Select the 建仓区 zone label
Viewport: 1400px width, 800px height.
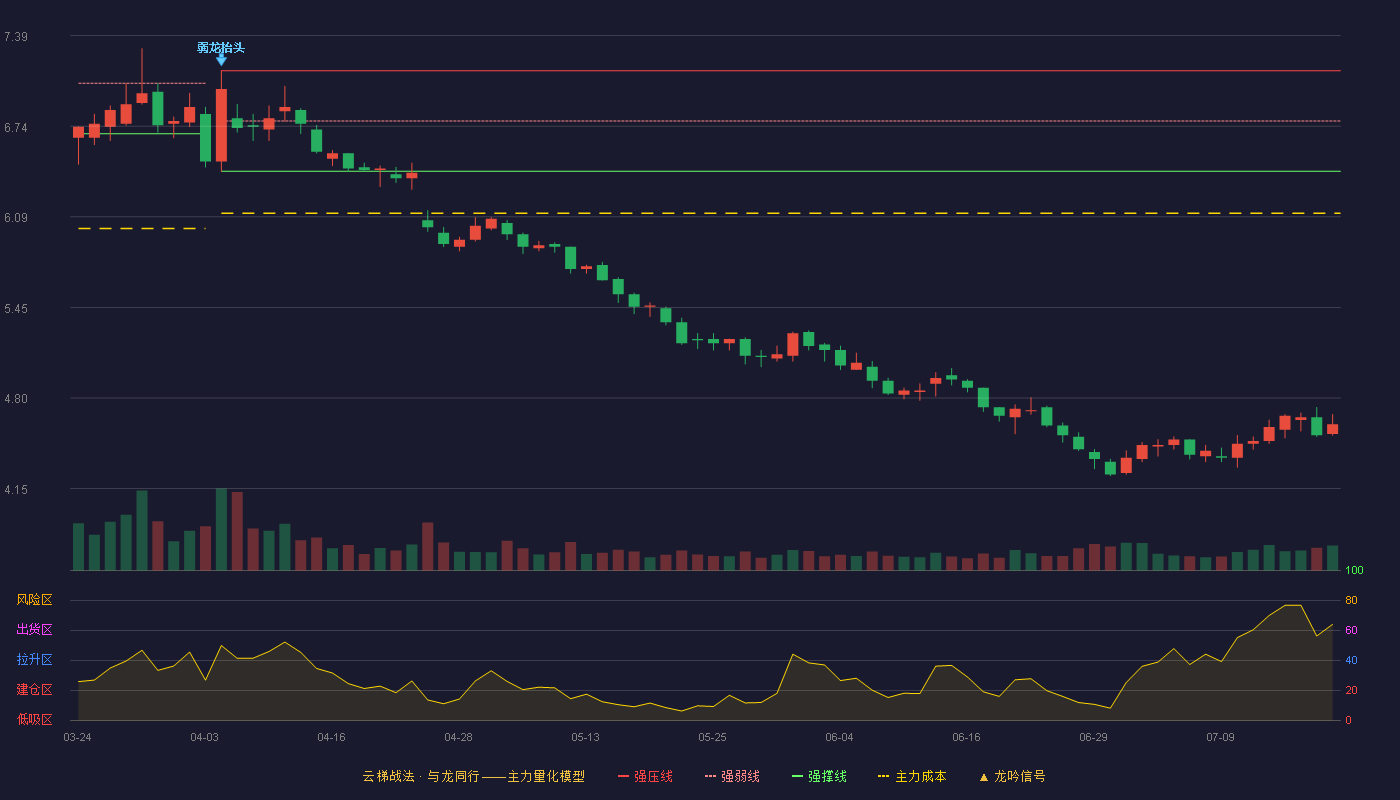point(34,690)
